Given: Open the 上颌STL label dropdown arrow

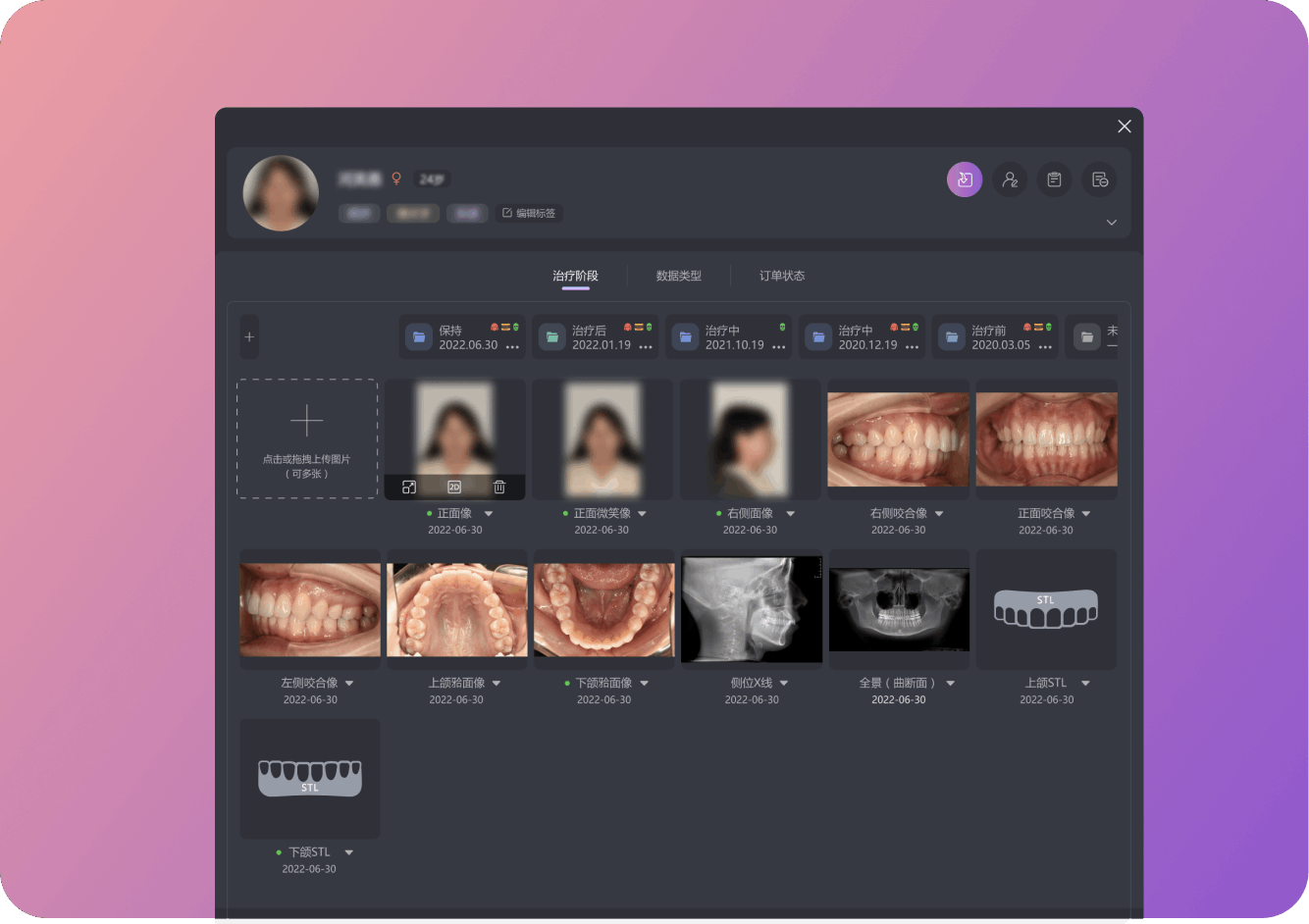Looking at the screenshot, I should pos(1085,684).
